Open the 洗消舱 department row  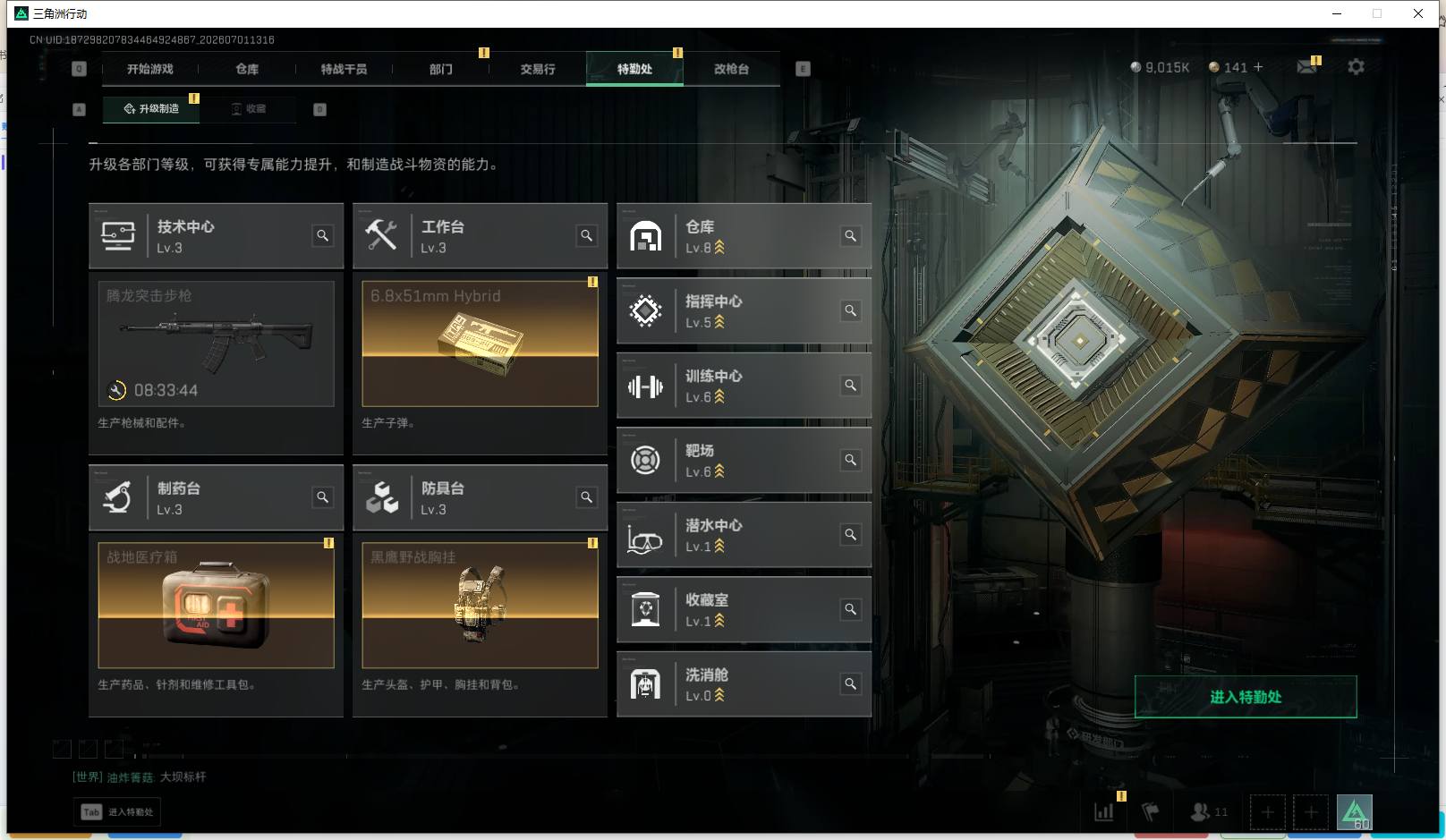pyautogui.click(x=744, y=684)
